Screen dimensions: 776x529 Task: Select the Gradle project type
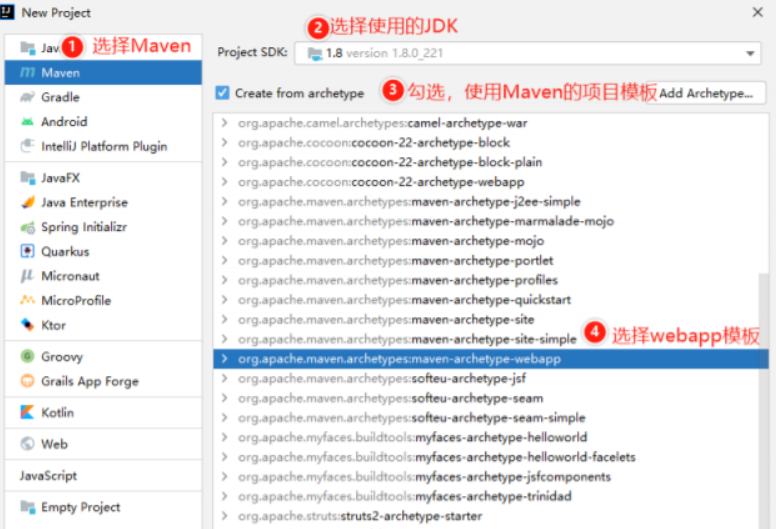click(103, 97)
